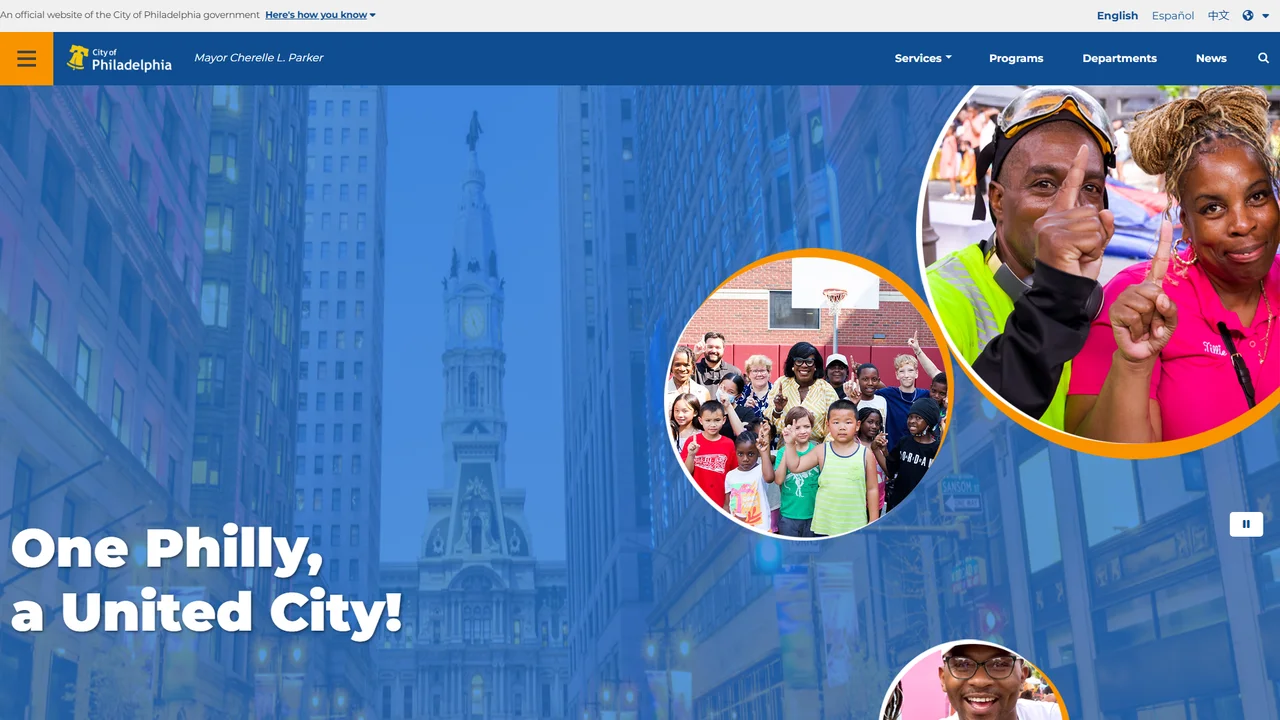Screen dimensions: 1280x720
Task: Open the Departments menu item
Action: point(1119,58)
